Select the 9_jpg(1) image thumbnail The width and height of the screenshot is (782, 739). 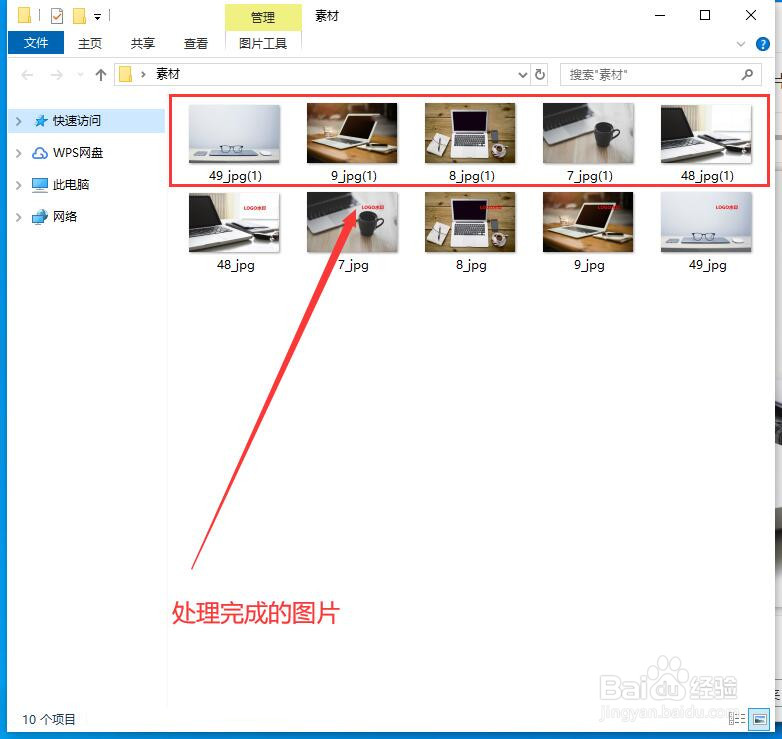352,133
